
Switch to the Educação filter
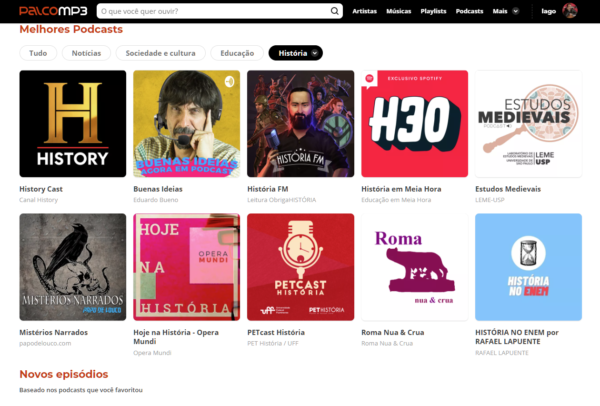coord(237,53)
